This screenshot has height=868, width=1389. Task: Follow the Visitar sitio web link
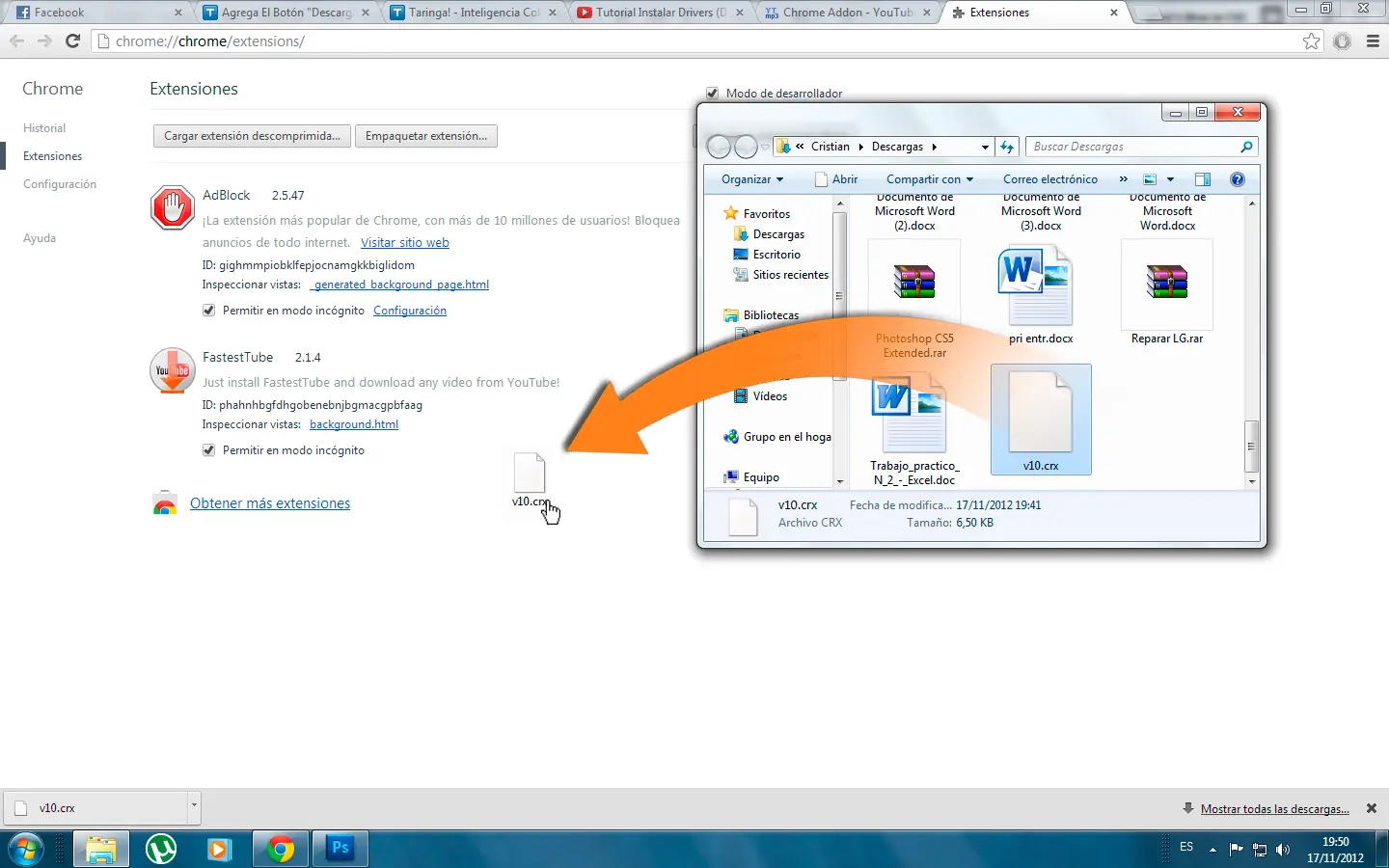[405, 243]
